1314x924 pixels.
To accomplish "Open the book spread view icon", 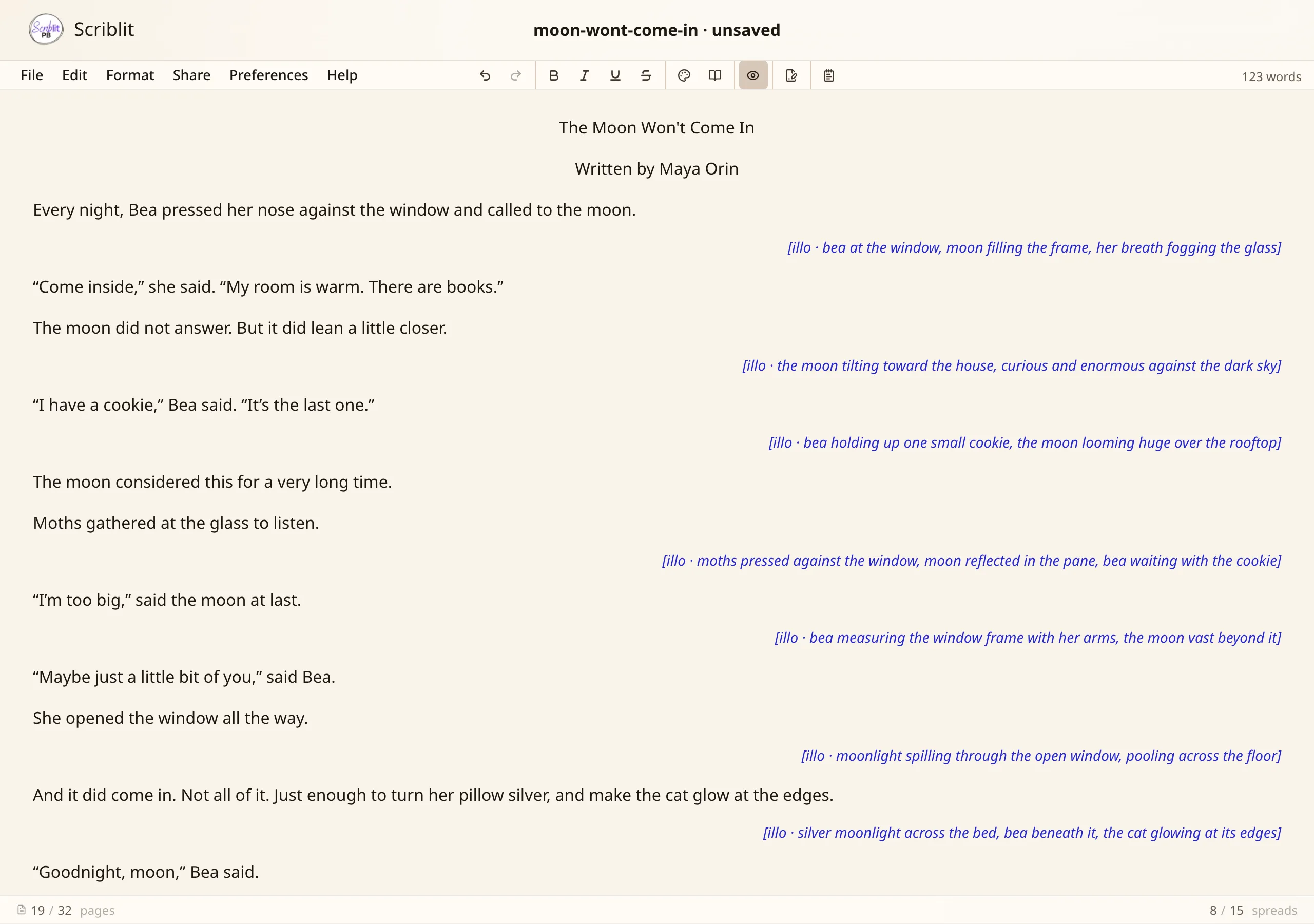I will [715, 75].
